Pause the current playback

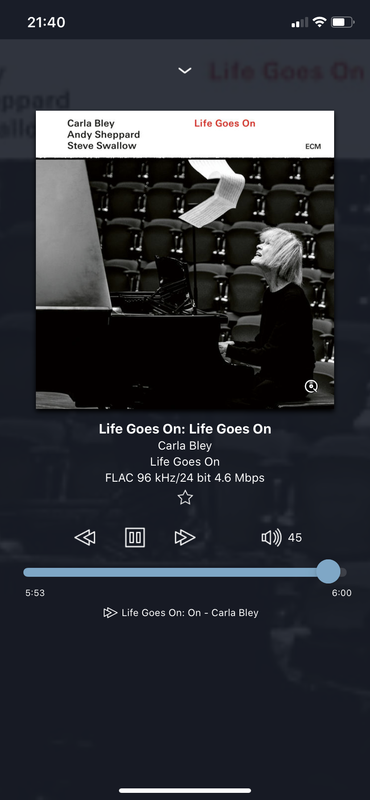[135, 538]
